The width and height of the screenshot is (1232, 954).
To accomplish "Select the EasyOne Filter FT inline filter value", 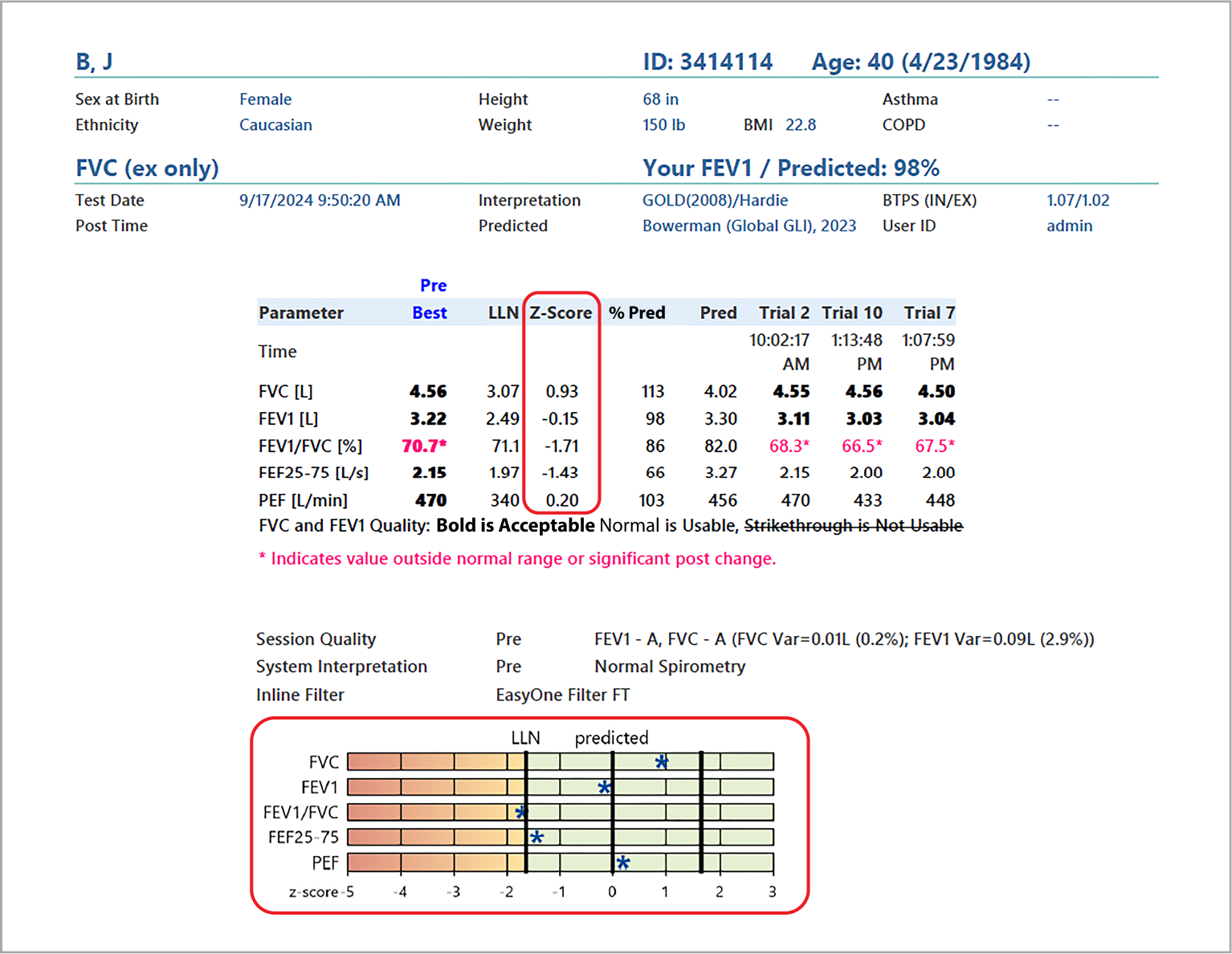I will click(x=562, y=695).
